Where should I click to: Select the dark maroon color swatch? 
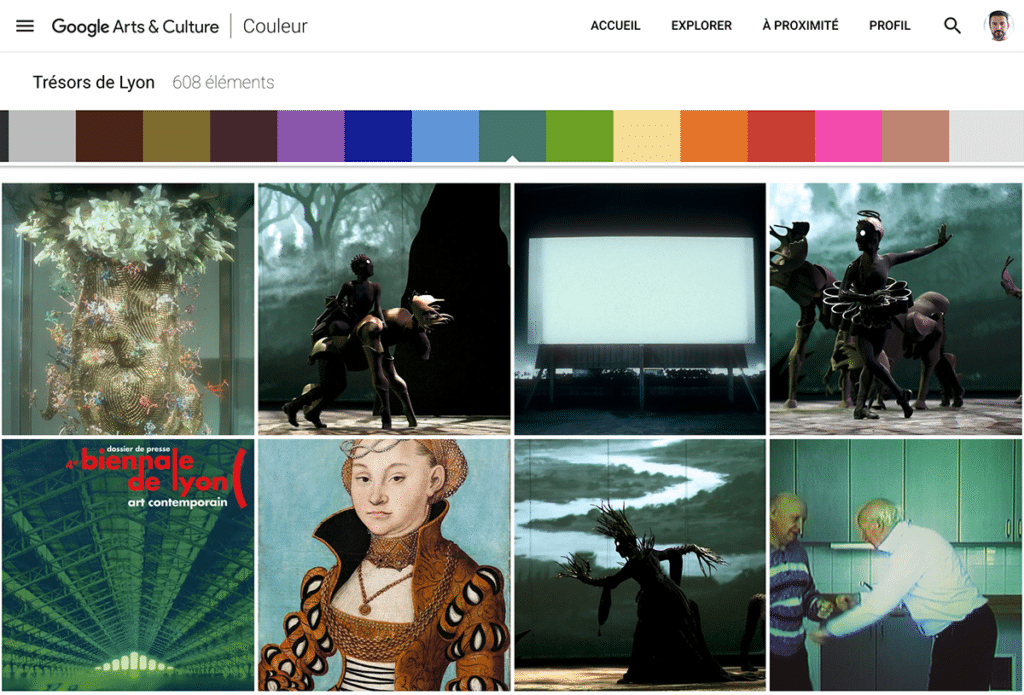244,136
